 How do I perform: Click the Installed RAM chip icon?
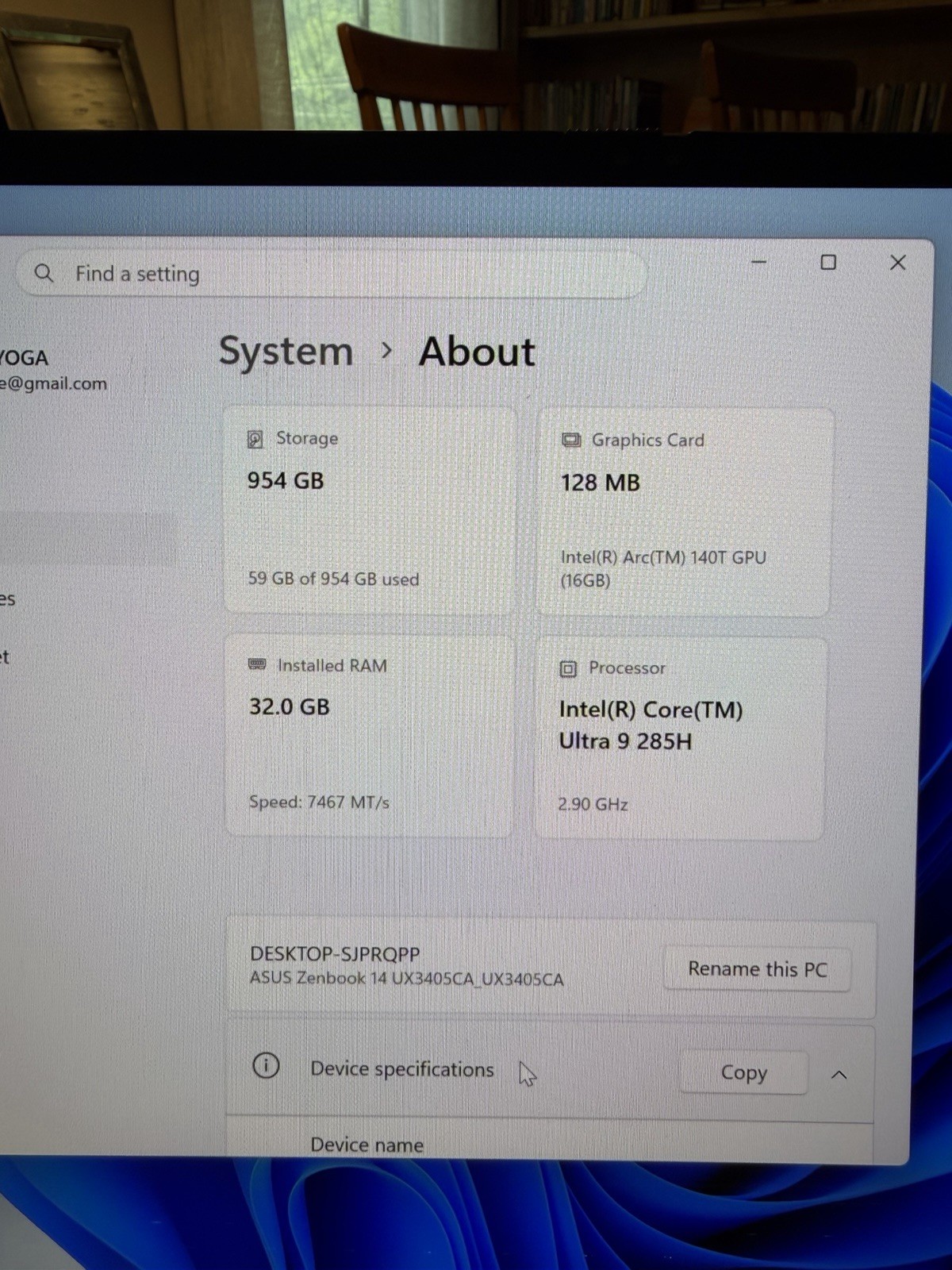[257, 664]
